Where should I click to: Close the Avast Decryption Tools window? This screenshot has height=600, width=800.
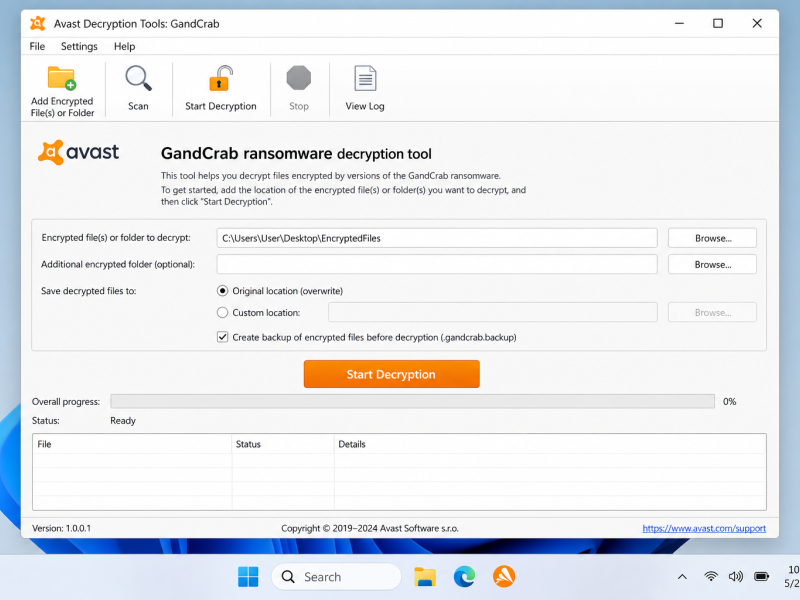click(x=757, y=23)
